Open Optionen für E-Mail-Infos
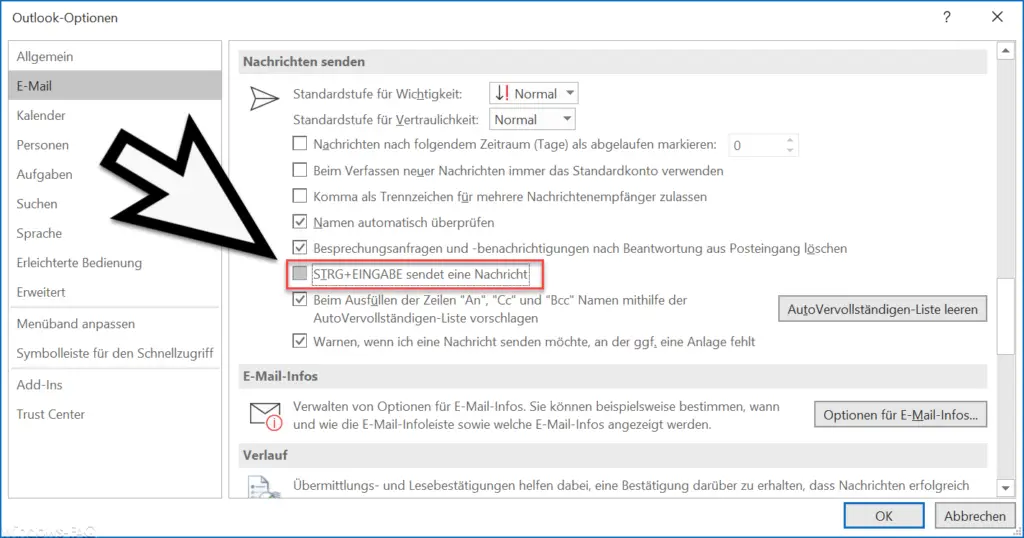The width and height of the screenshot is (1024, 538). point(900,415)
